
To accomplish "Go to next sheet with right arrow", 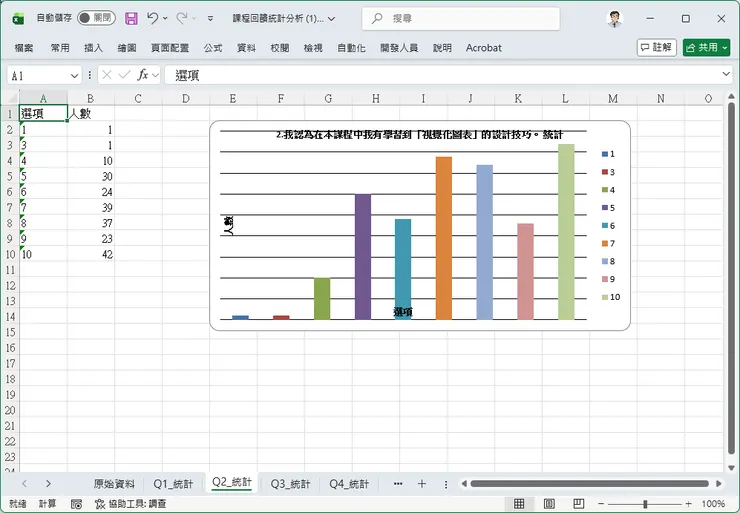I will pyautogui.click(x=48, y=483).
